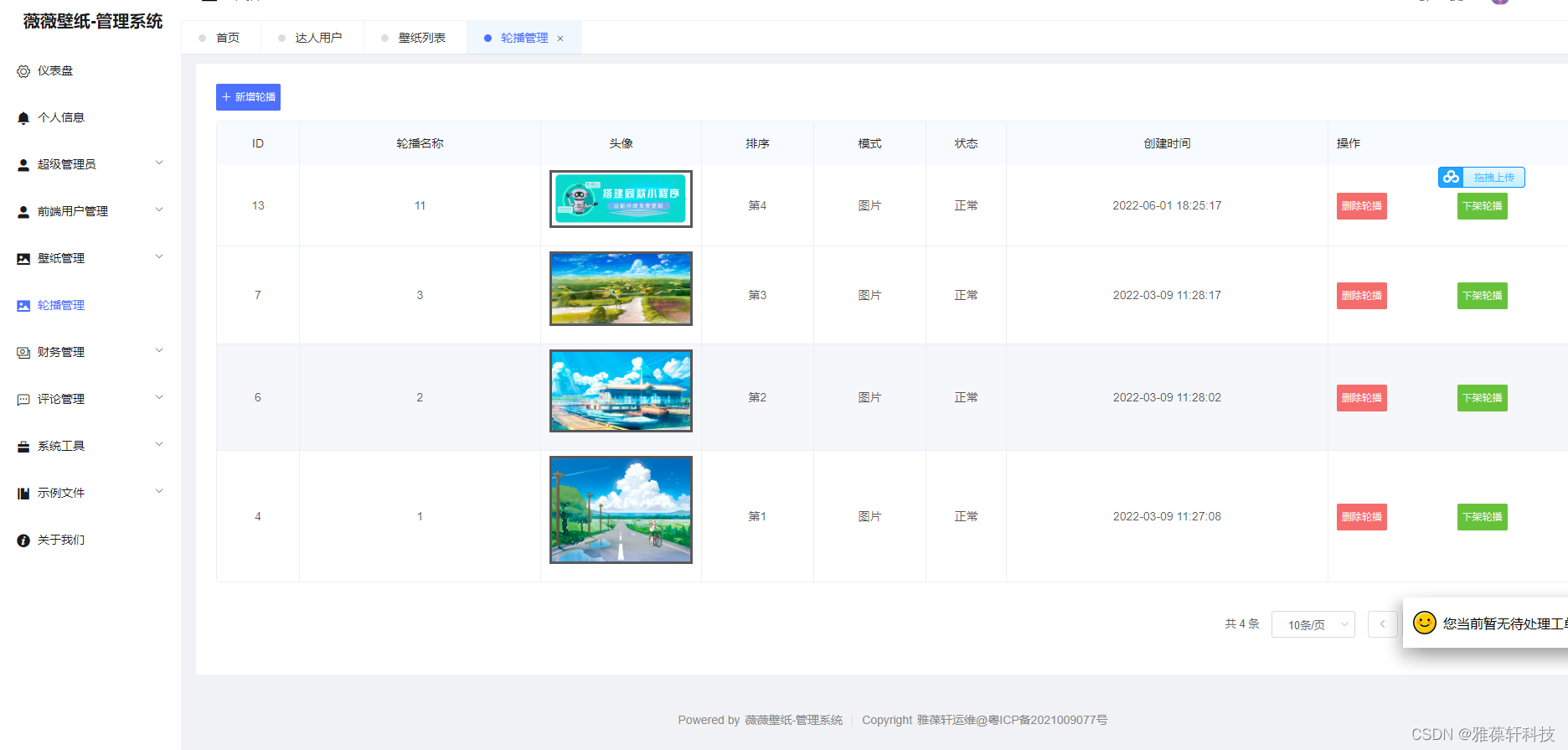Take down carousel with ID 4
Screen dimensions: 1568x750
coord(1482,517)
